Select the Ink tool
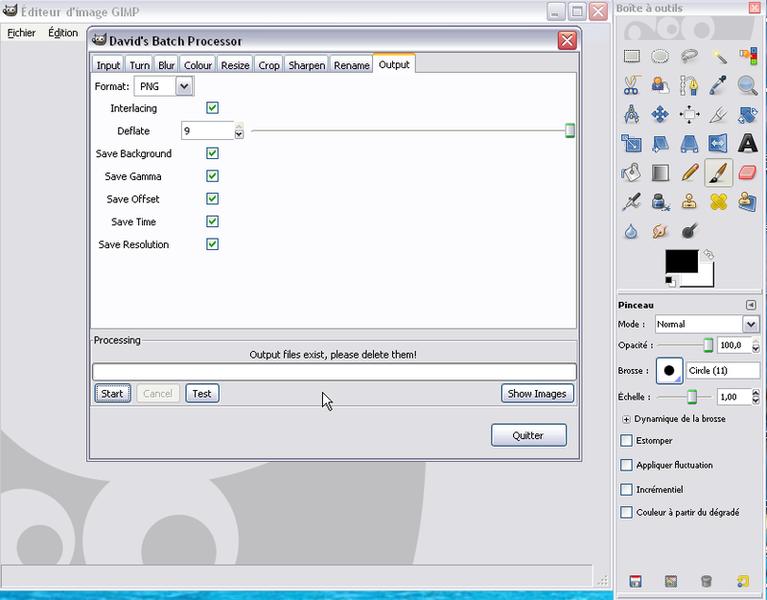Screen dimensions: 767x600 [x=660, y=201]
